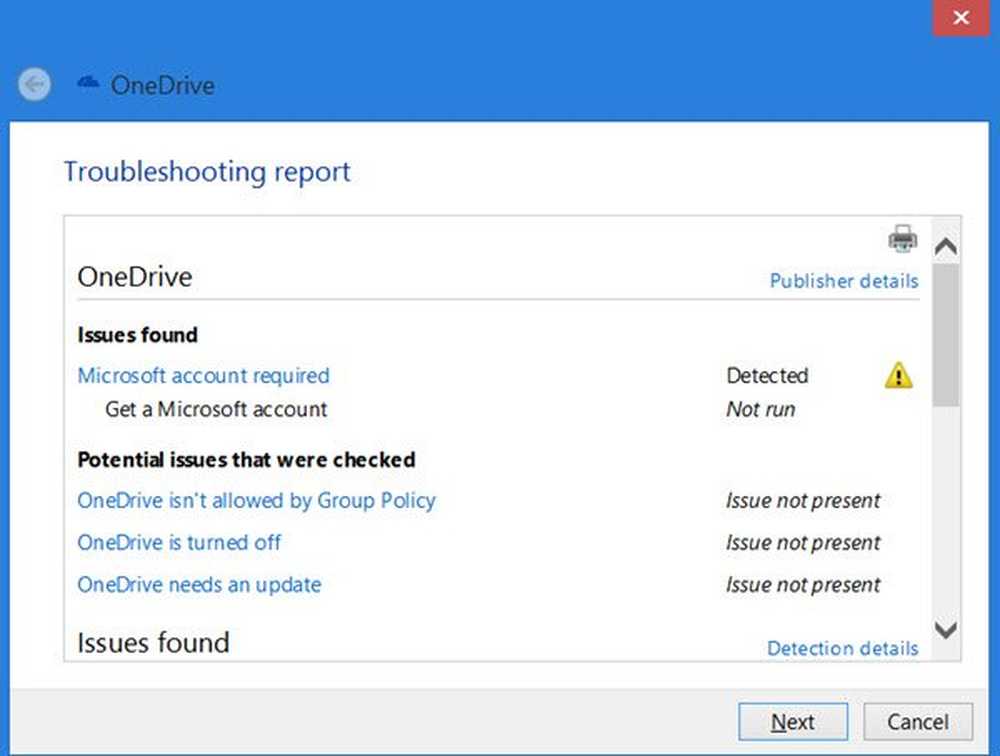
Task: Open Publisher details
Action: click(x=843, y=281)
